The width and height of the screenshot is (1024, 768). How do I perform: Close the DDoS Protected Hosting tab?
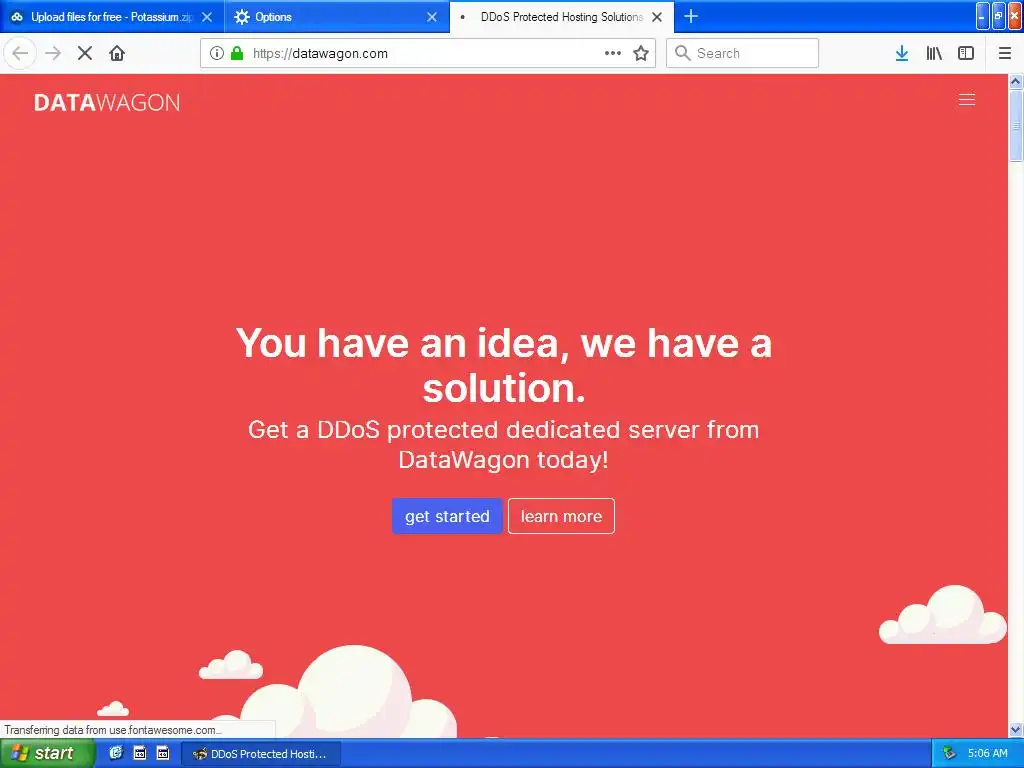click(x=657, y=17)
